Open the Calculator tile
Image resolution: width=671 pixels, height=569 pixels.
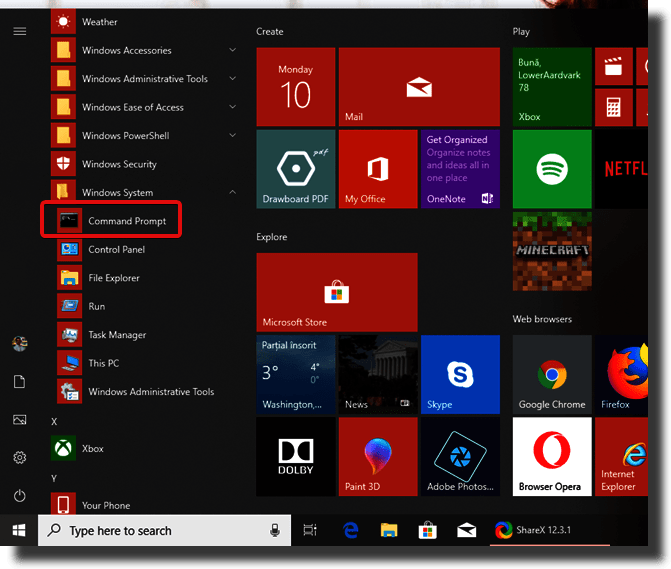coord(614,107)
